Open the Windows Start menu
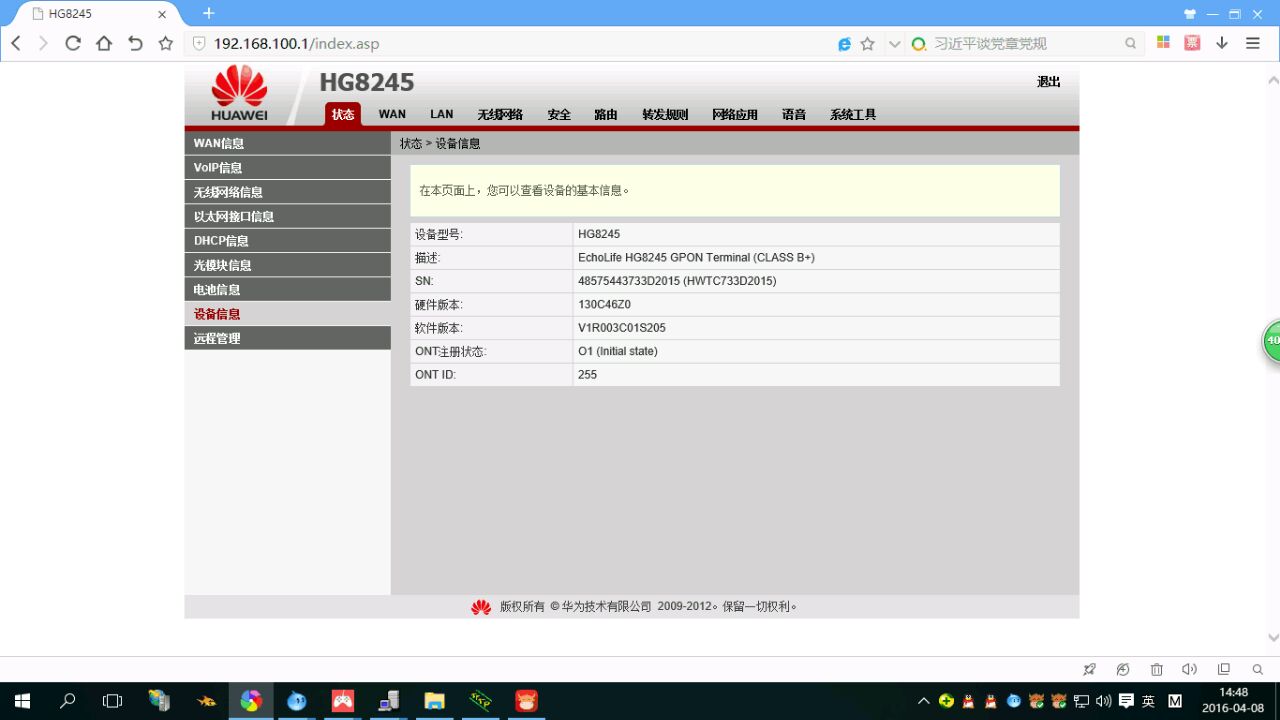 pos(22,701)
